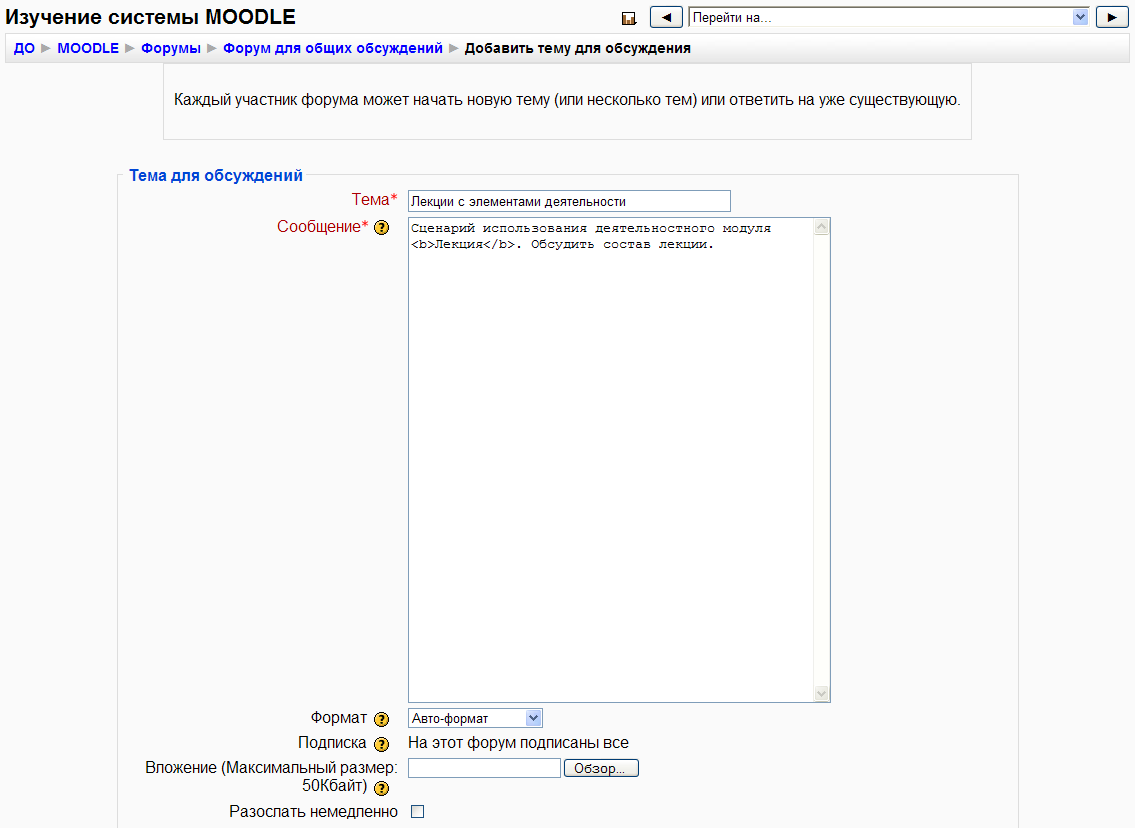This screenshot has width=1135, height=828.
Task: Open 'Форум для общих обсуждений' breadcrumb link
Action: pos(333,48)
